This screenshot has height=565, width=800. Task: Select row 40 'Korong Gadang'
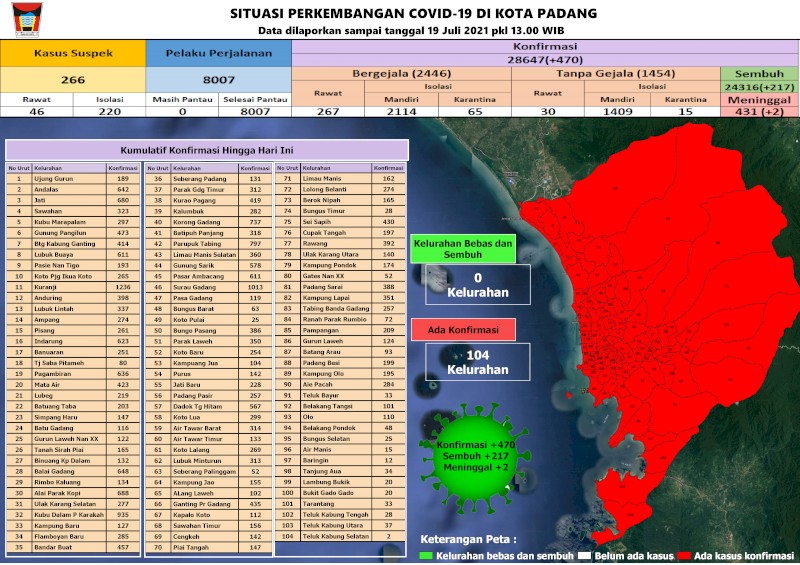pos(209,222)
